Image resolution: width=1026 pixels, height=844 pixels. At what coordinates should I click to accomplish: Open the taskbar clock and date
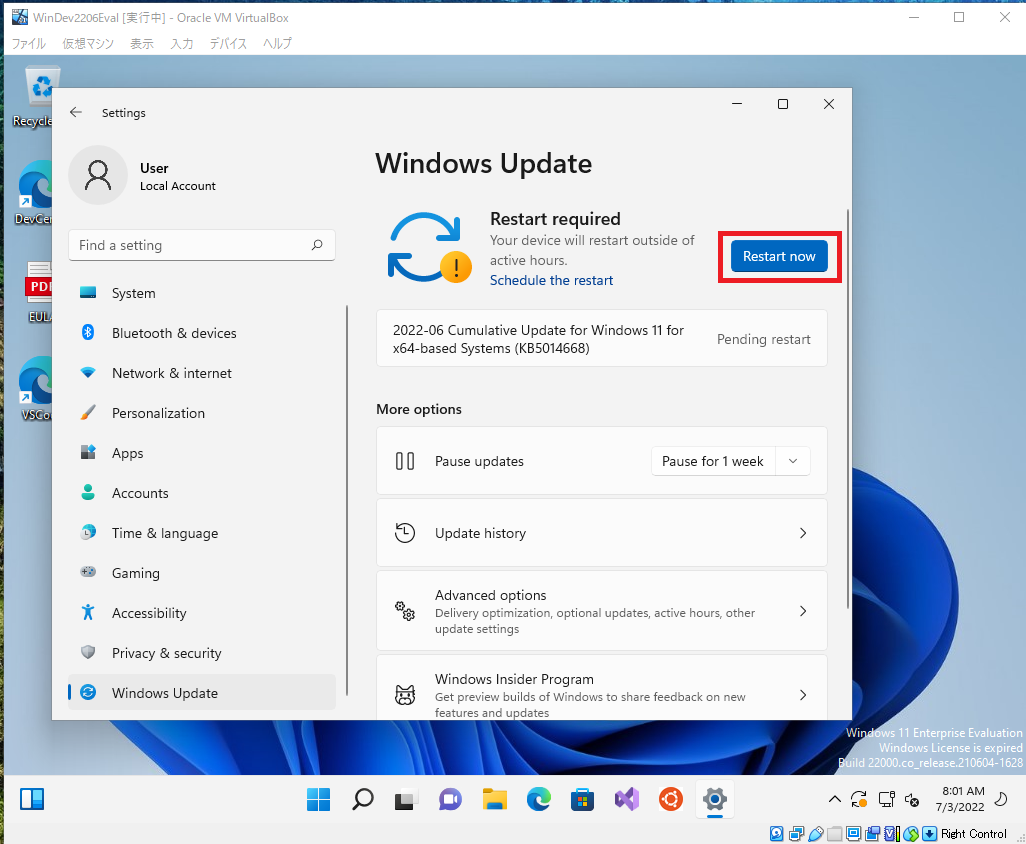tap(960, 799)
